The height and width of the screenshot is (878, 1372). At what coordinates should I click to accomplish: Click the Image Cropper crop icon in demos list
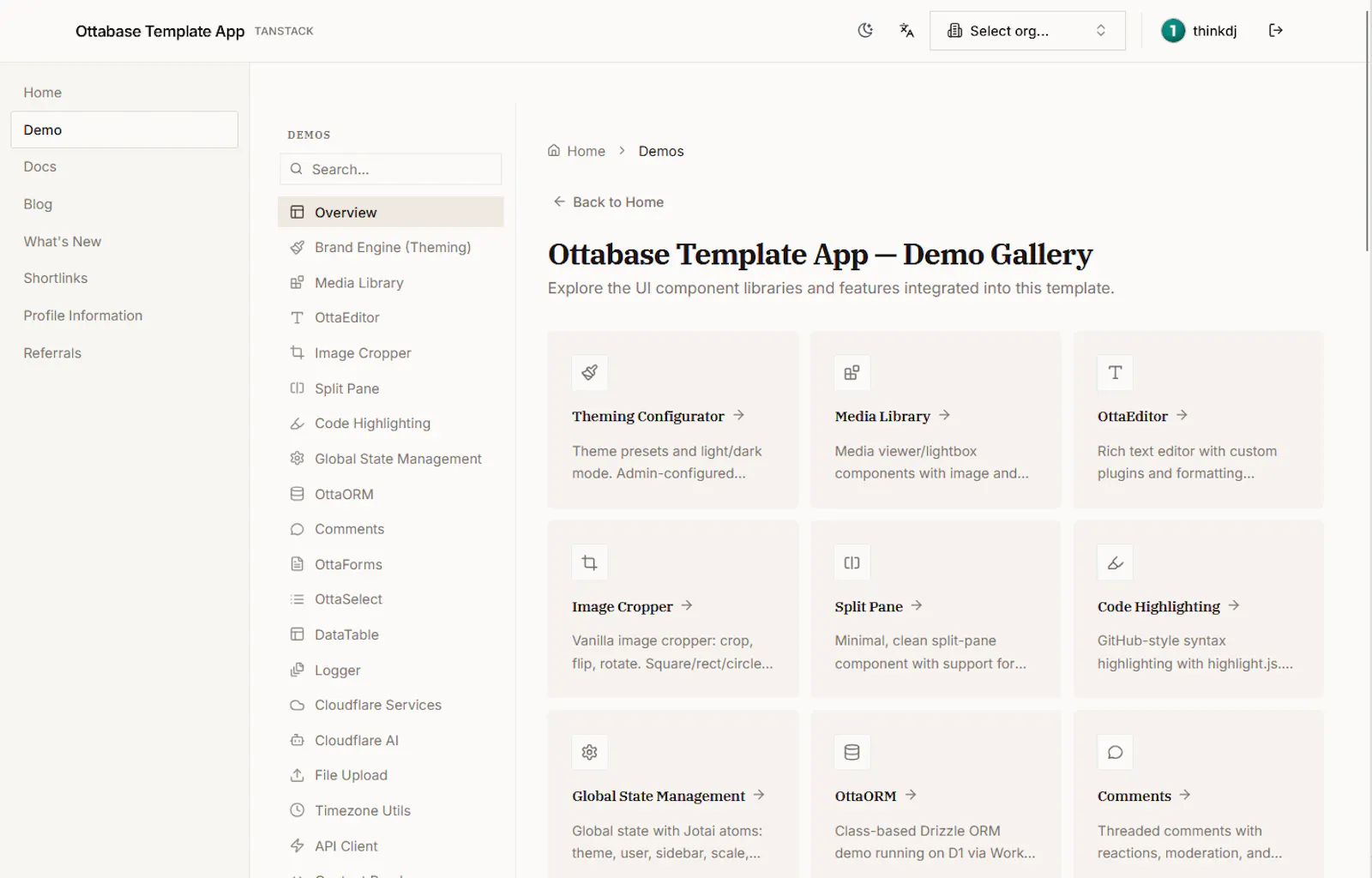click(298, 353)
